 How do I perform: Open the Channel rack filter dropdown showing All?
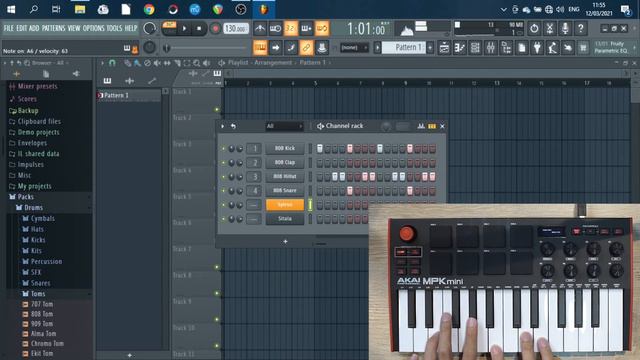[x=284, y=126]
